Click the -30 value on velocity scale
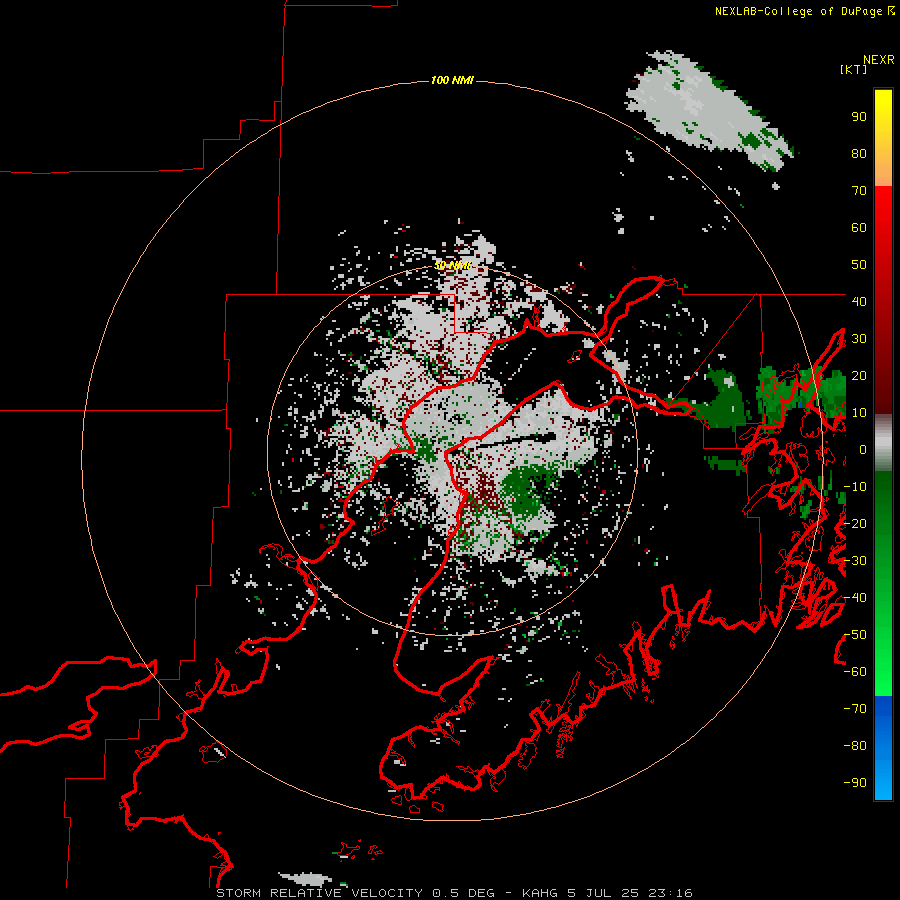Screen dimensions: 900x900 (x=855, y=561)
